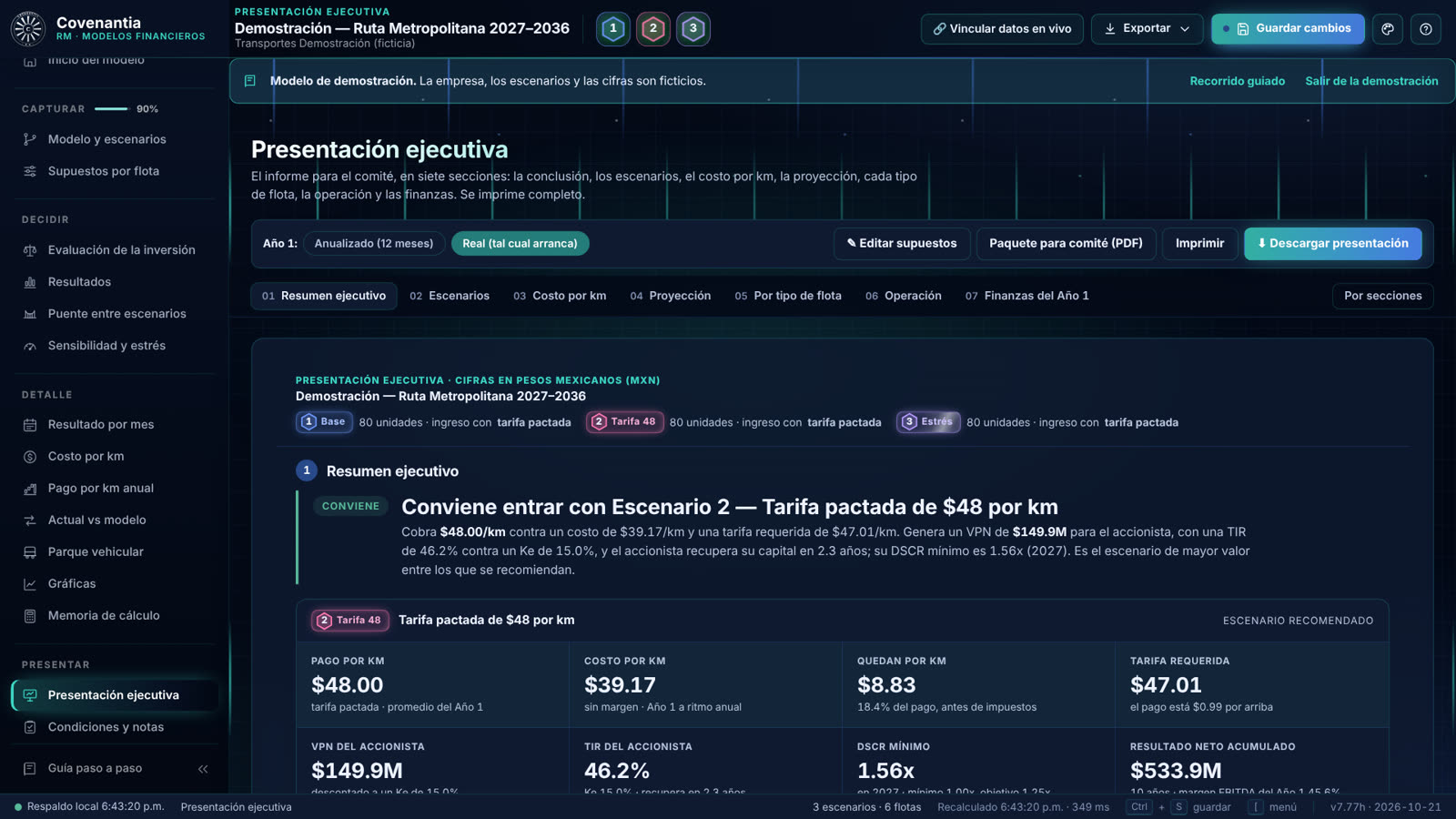1456x819 pixels.
Task: Click the Pago por km $48.00 value
Action: point(347,685)
